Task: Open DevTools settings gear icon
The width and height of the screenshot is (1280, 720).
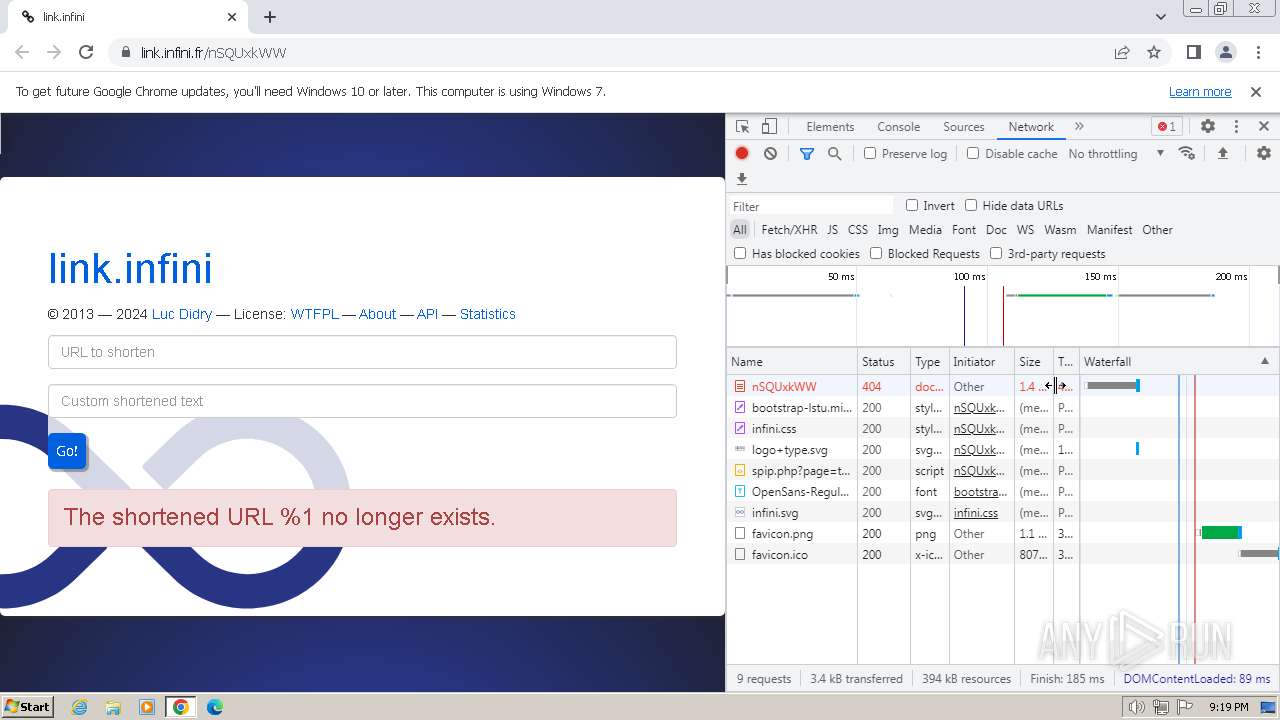Action: click(1208, 127)
